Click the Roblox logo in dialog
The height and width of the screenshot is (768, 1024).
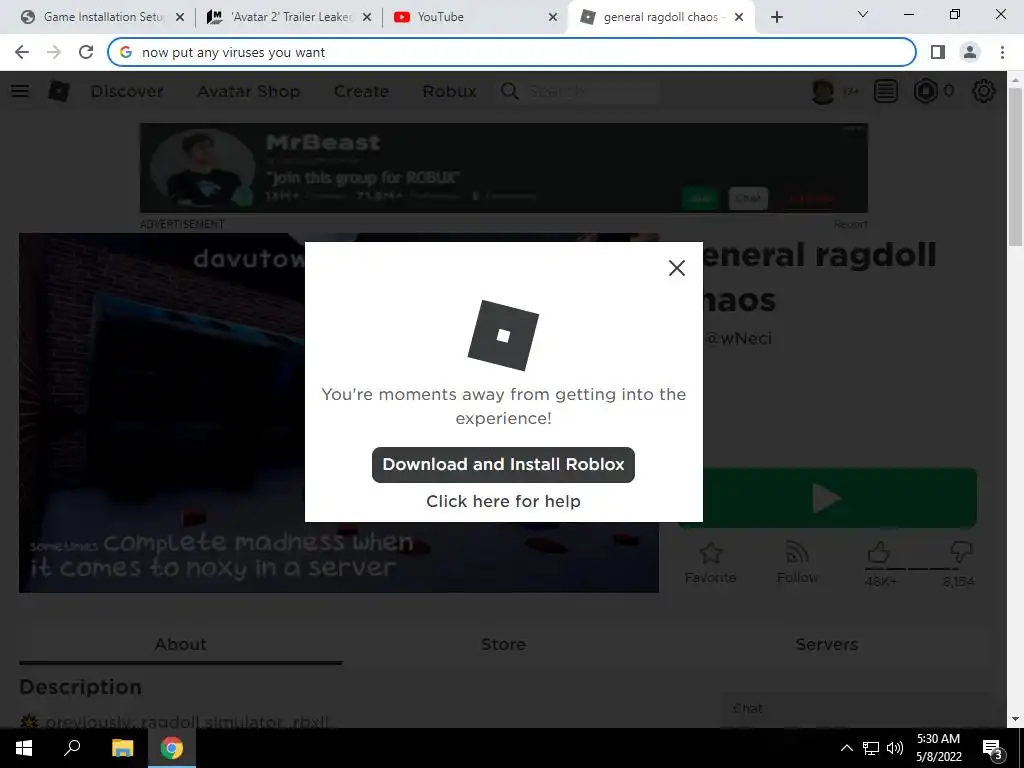click(x=503, y=335)
